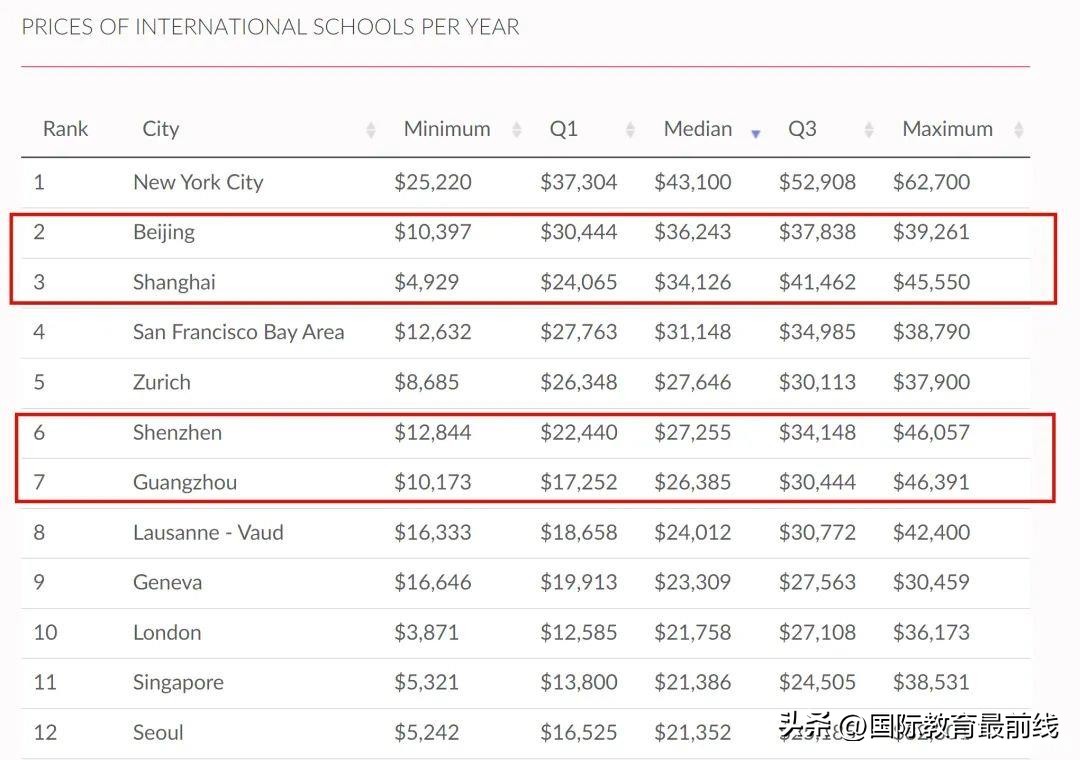The height and width of the screenshot is (760, 1080).
Task: Expand sorting options on the City column
Action: (x=372, y=129)
